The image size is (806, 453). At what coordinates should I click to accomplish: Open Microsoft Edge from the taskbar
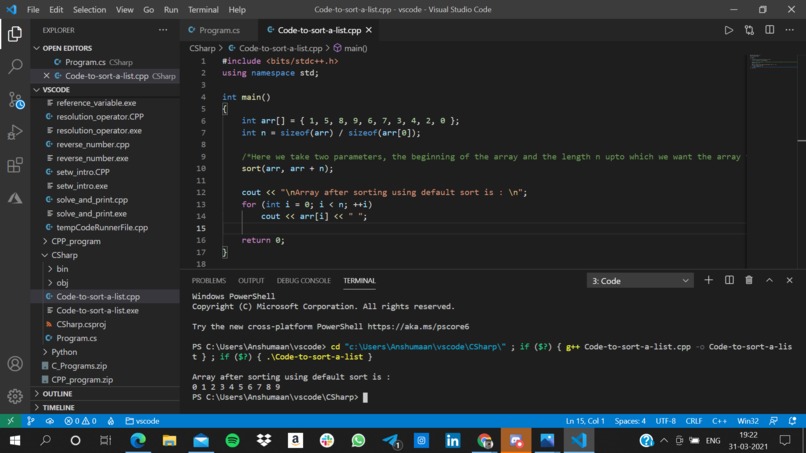138,440
